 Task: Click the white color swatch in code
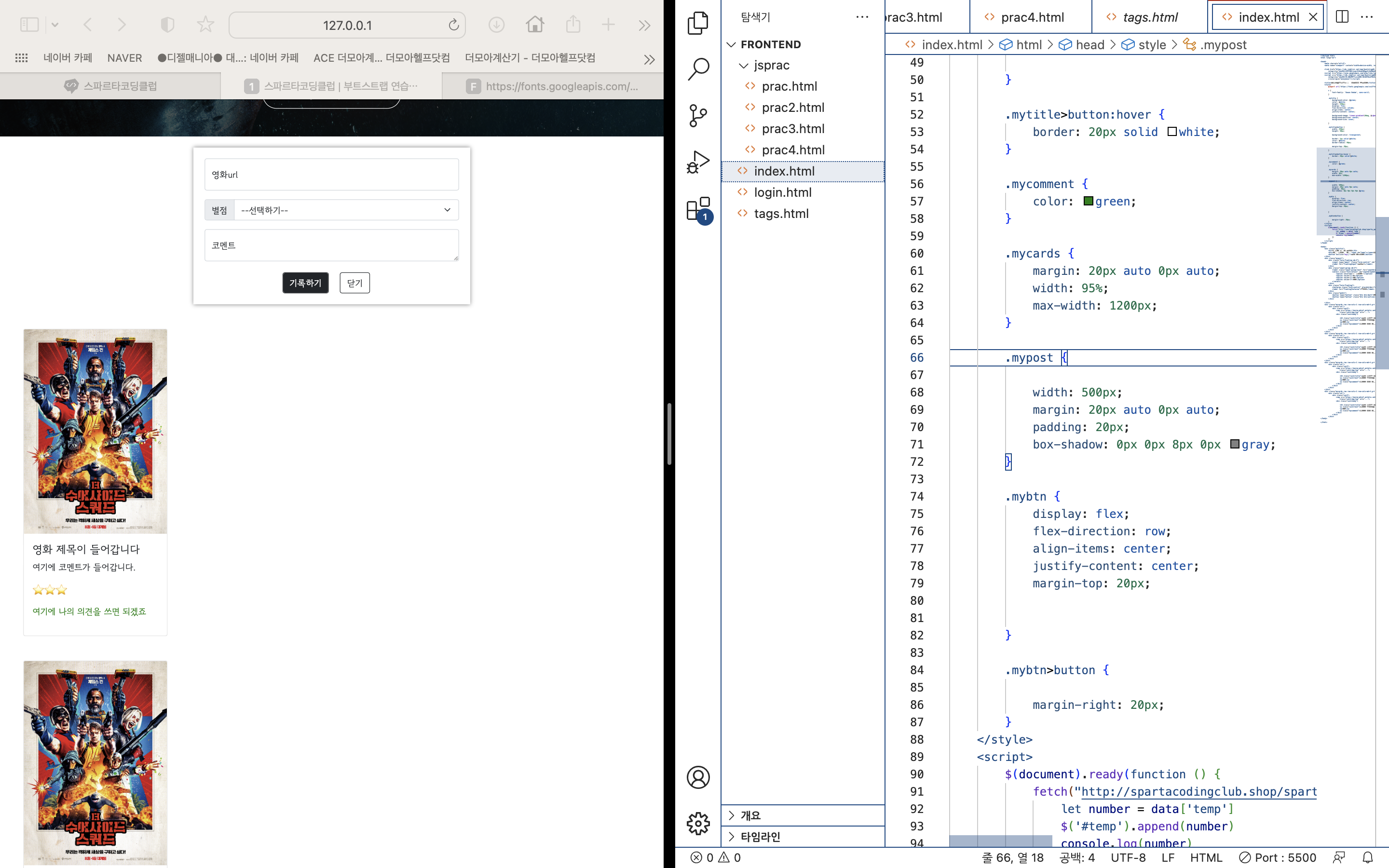tap(1172, 132)
